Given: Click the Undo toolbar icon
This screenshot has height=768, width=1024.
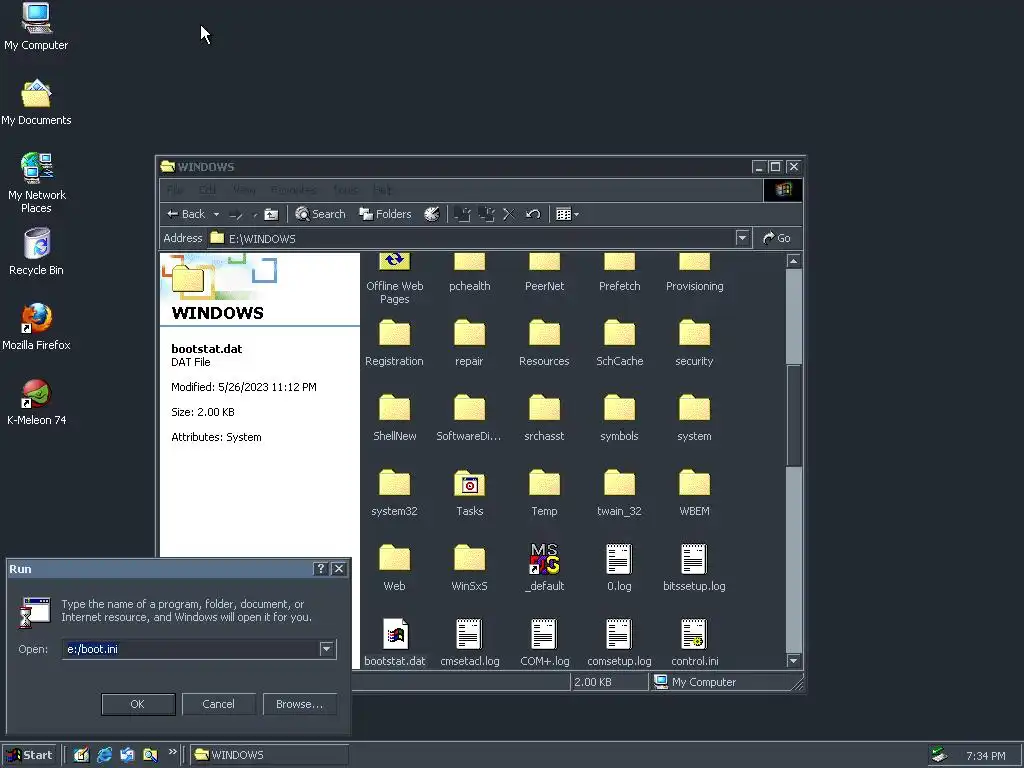Looking at the screenshot, I should click(x=533, y=214).
